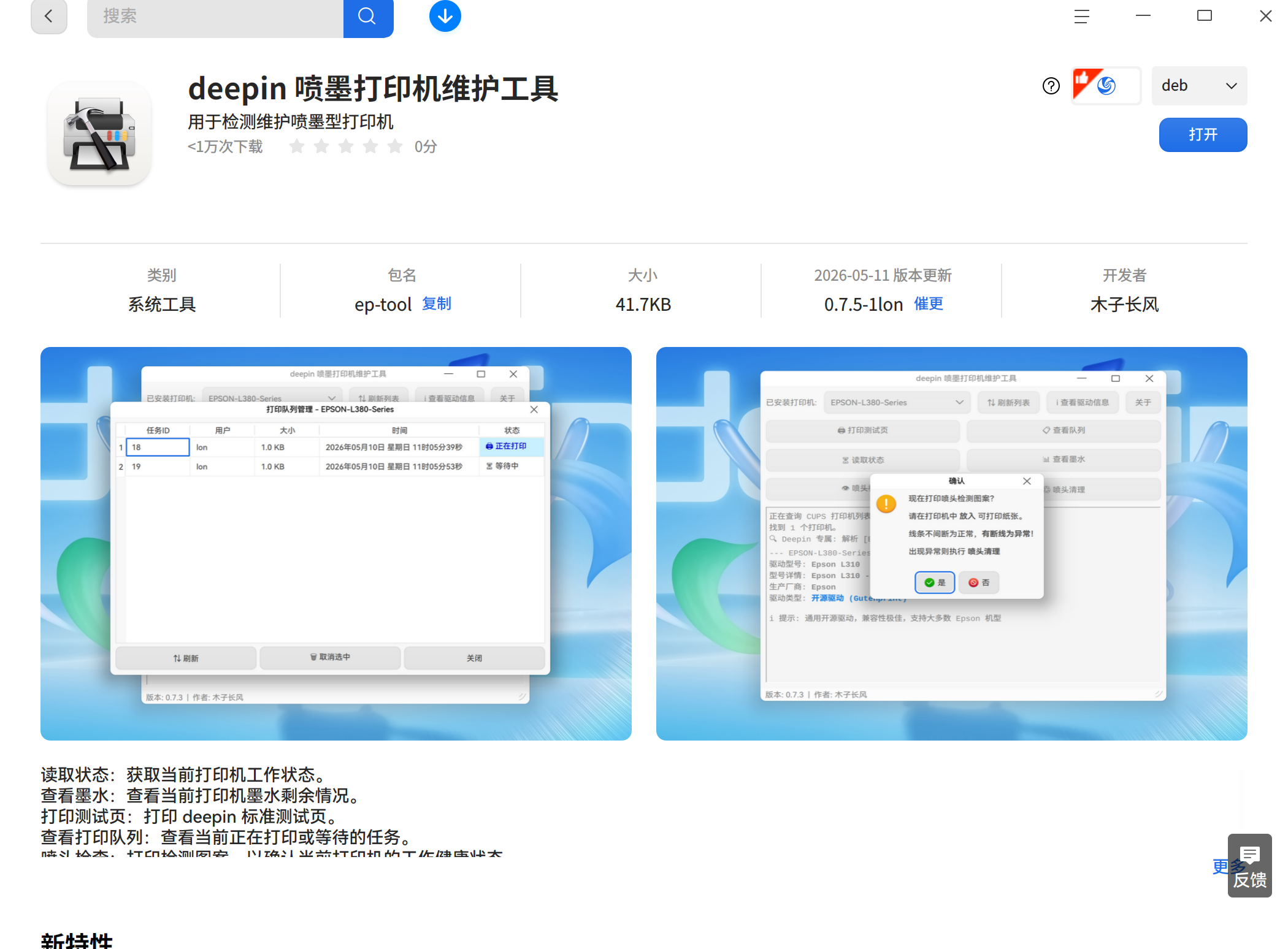Image resolution: width=1288 pixels, height=949 pixels.
Task: Click the <1万次下载 download count
Action: 225,147
